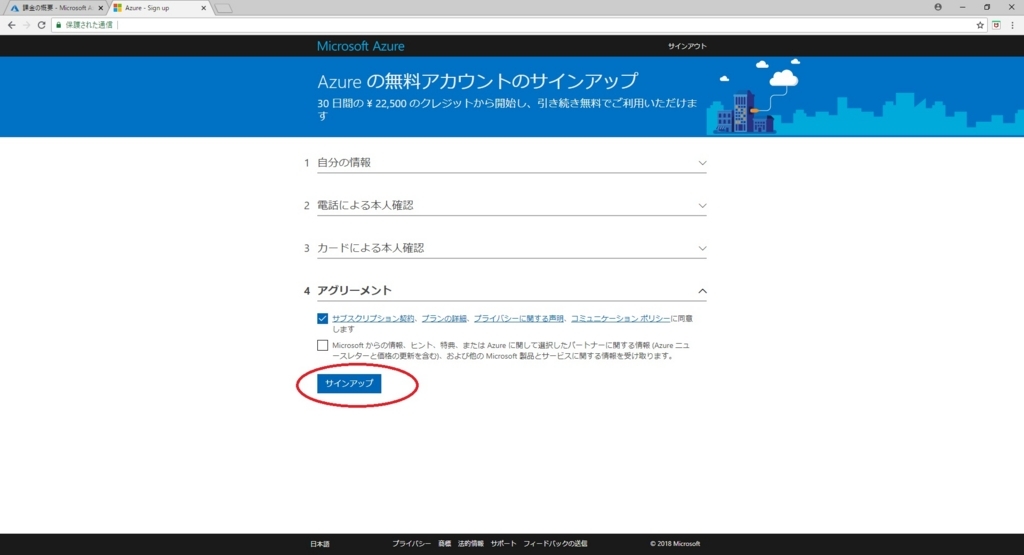
Task: Open the プランの詳細 link
Action: (x=444, y=319)
